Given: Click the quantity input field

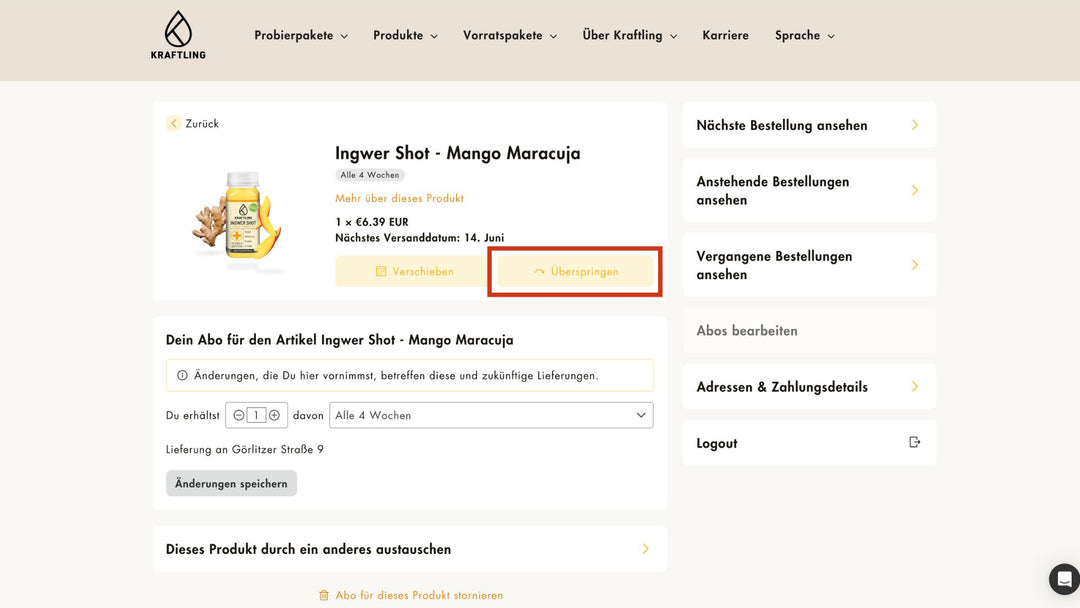Looking at the screenshot, I should (256, 415).
